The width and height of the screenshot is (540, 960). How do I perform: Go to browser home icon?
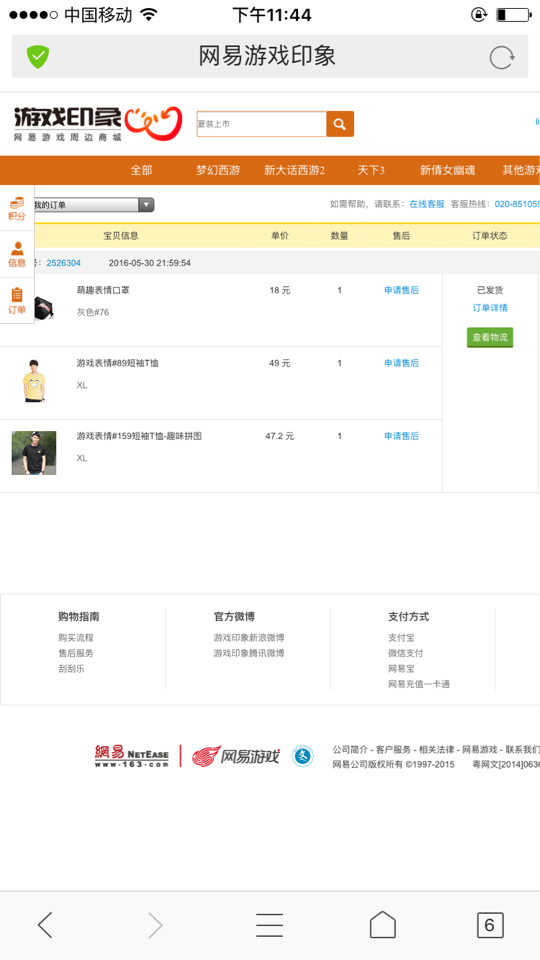(x=383, y=924)
